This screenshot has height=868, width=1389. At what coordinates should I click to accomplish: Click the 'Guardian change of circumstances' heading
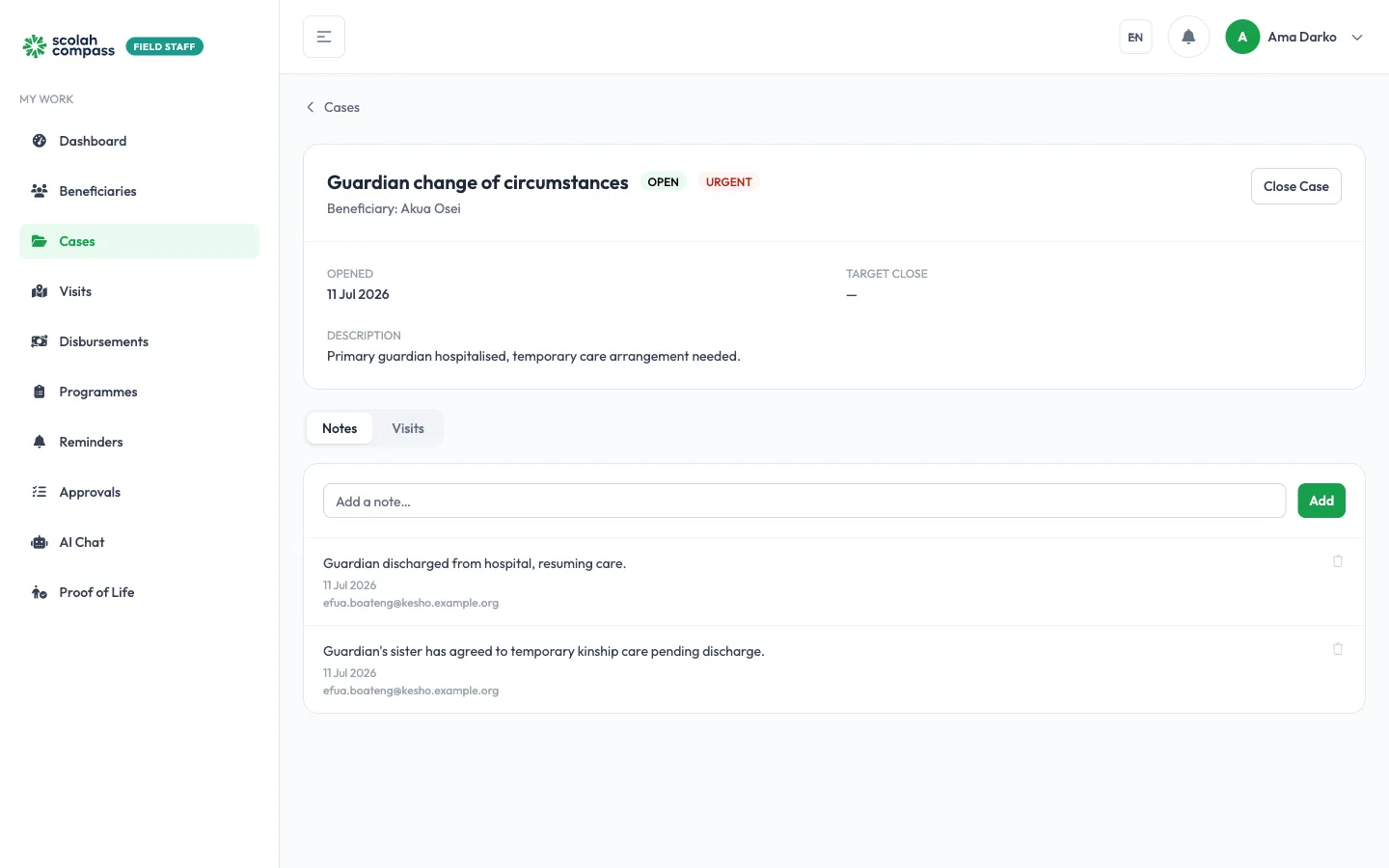click(477, 182)
